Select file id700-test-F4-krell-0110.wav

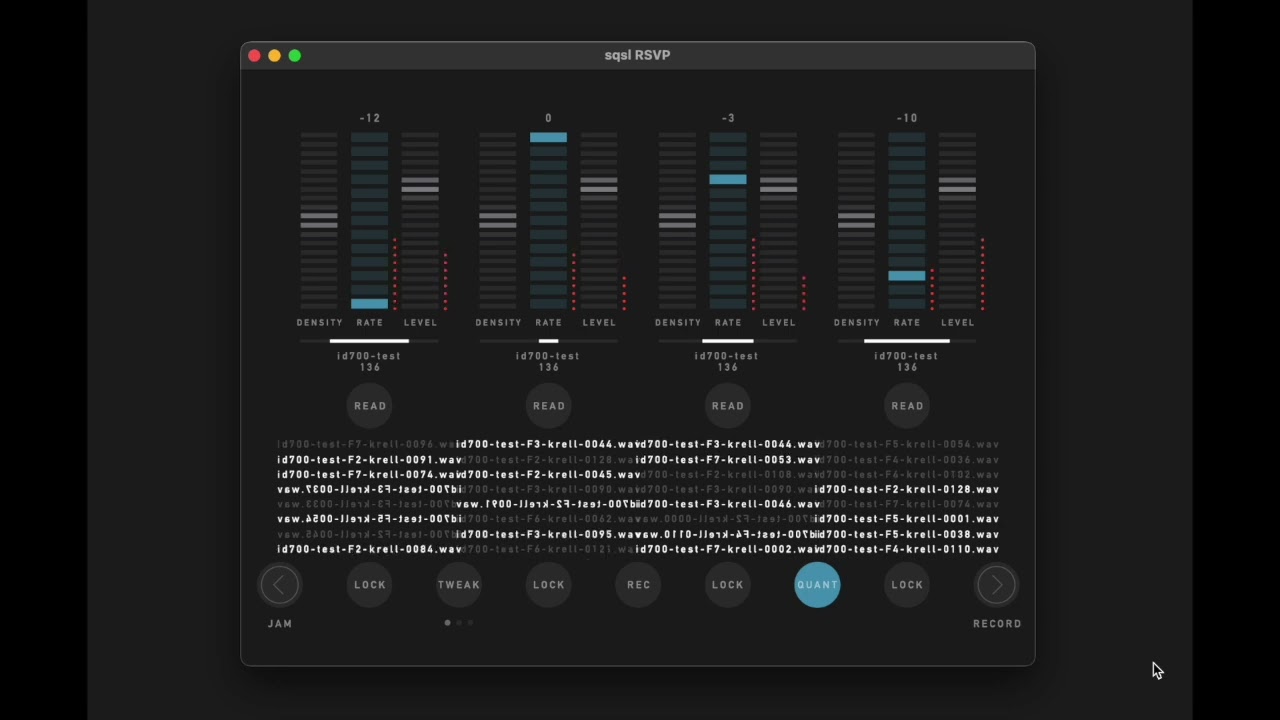[x=907, y=549]
